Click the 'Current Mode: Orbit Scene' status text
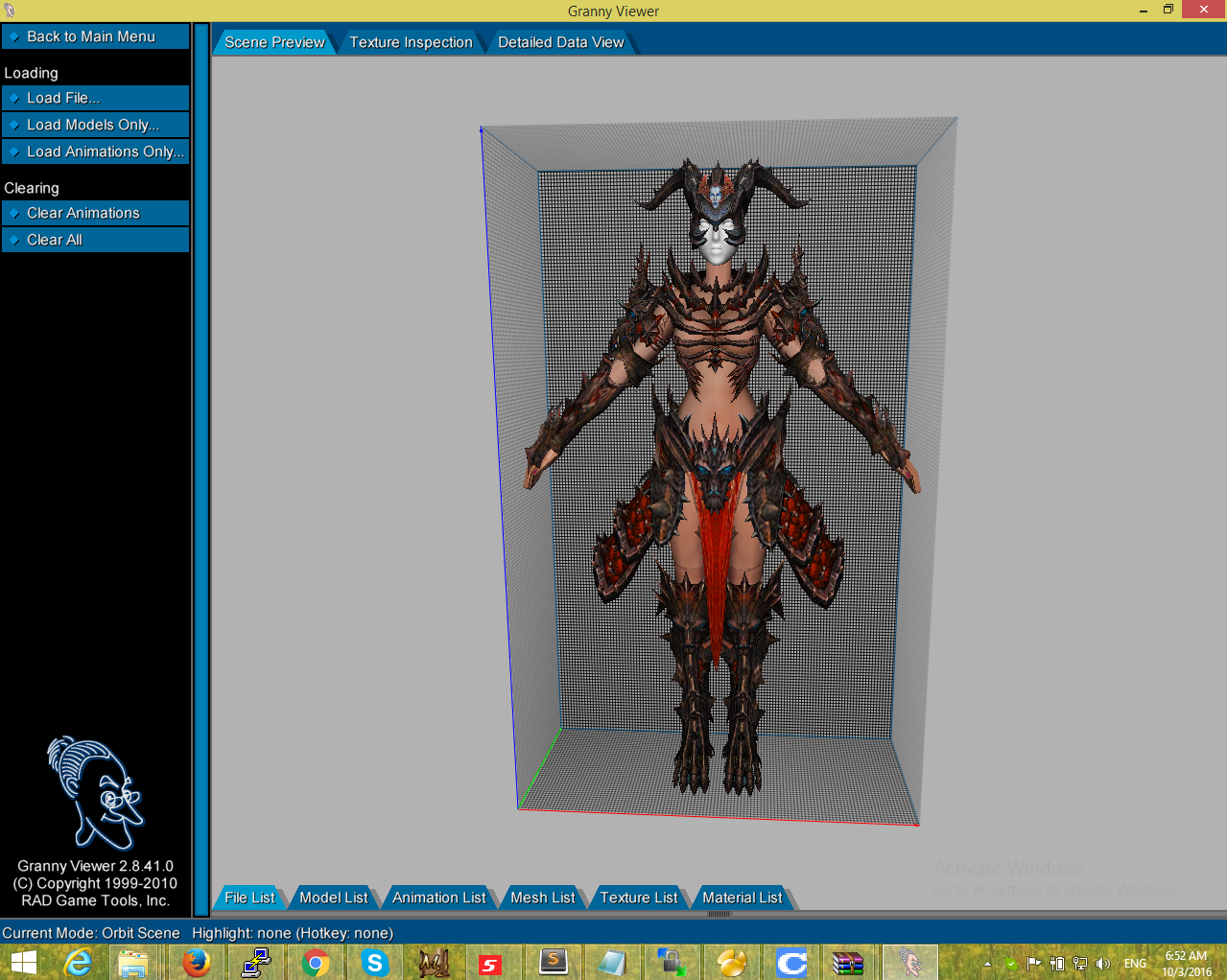Screen dimensions: 1227x980 tap(91, 933)
